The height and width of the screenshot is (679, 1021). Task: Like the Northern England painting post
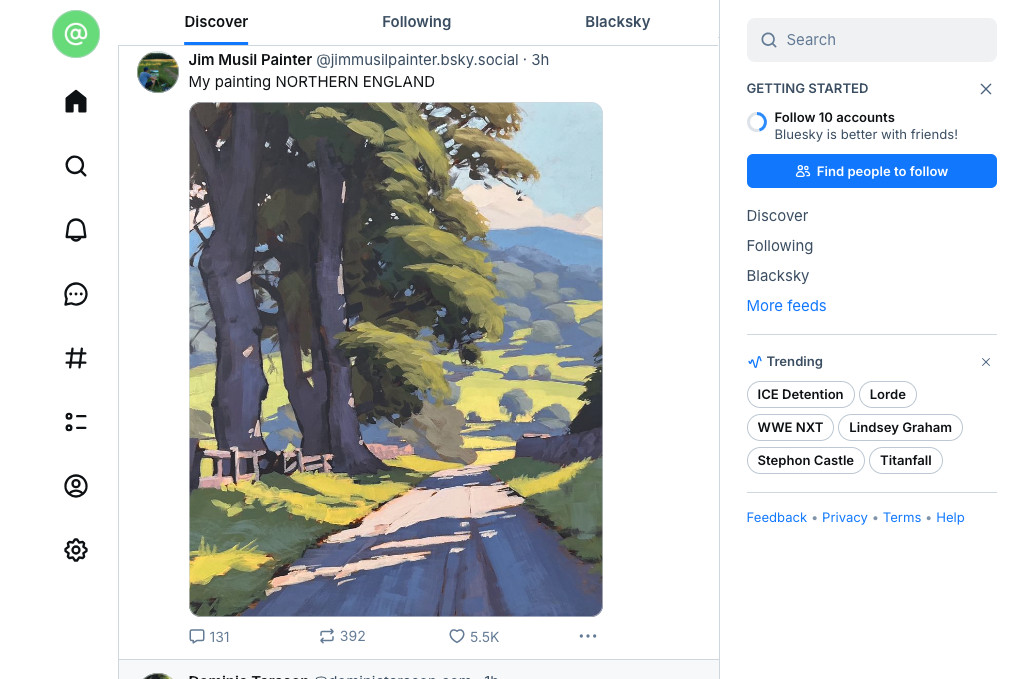(x=473, y=636)
